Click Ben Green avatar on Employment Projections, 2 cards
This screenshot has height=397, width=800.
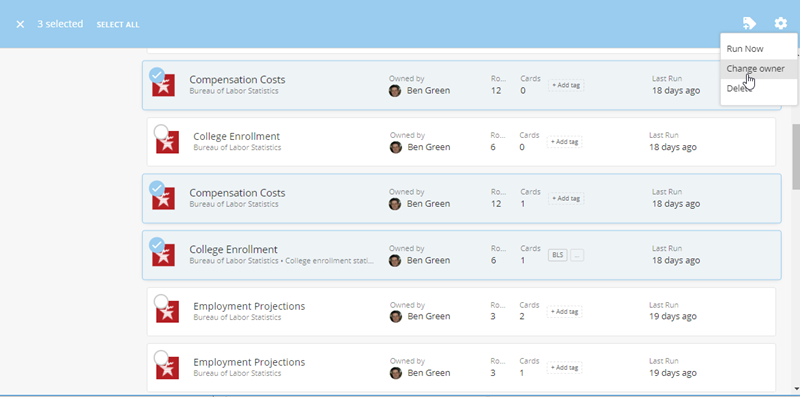pos(396,317)
